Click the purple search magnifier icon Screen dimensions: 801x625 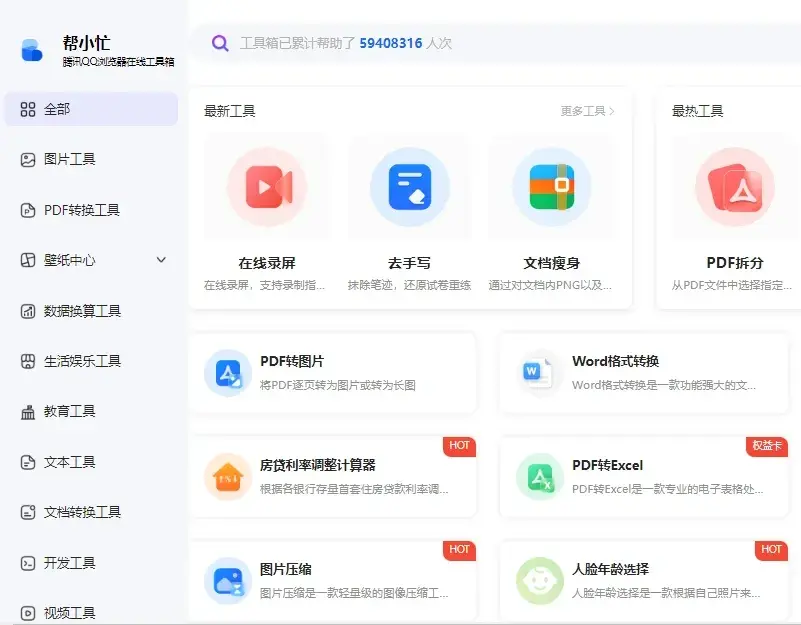click(220, 43)
